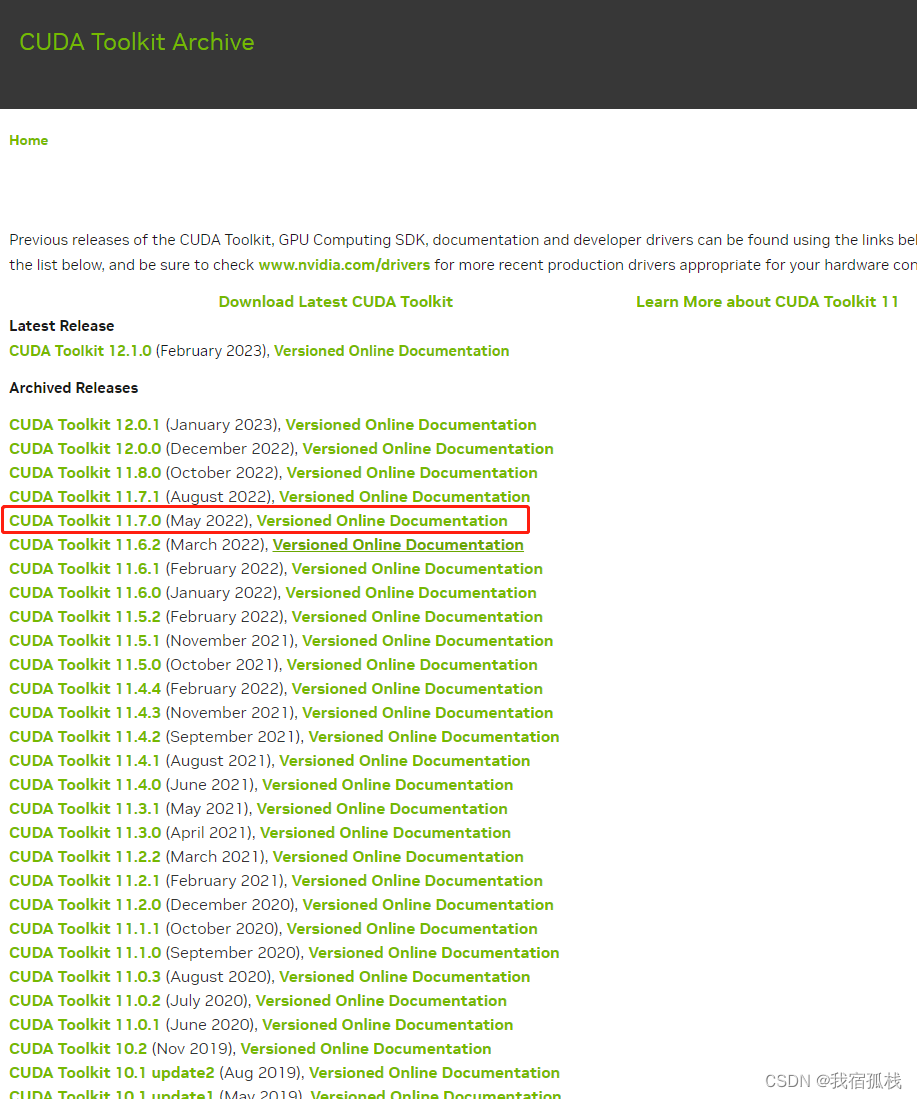Image resolution: width=917 pixels, height=1099 pixels.
Task: Open Versioned Online Documentation for 11.0.3
Action: point(405,976)
